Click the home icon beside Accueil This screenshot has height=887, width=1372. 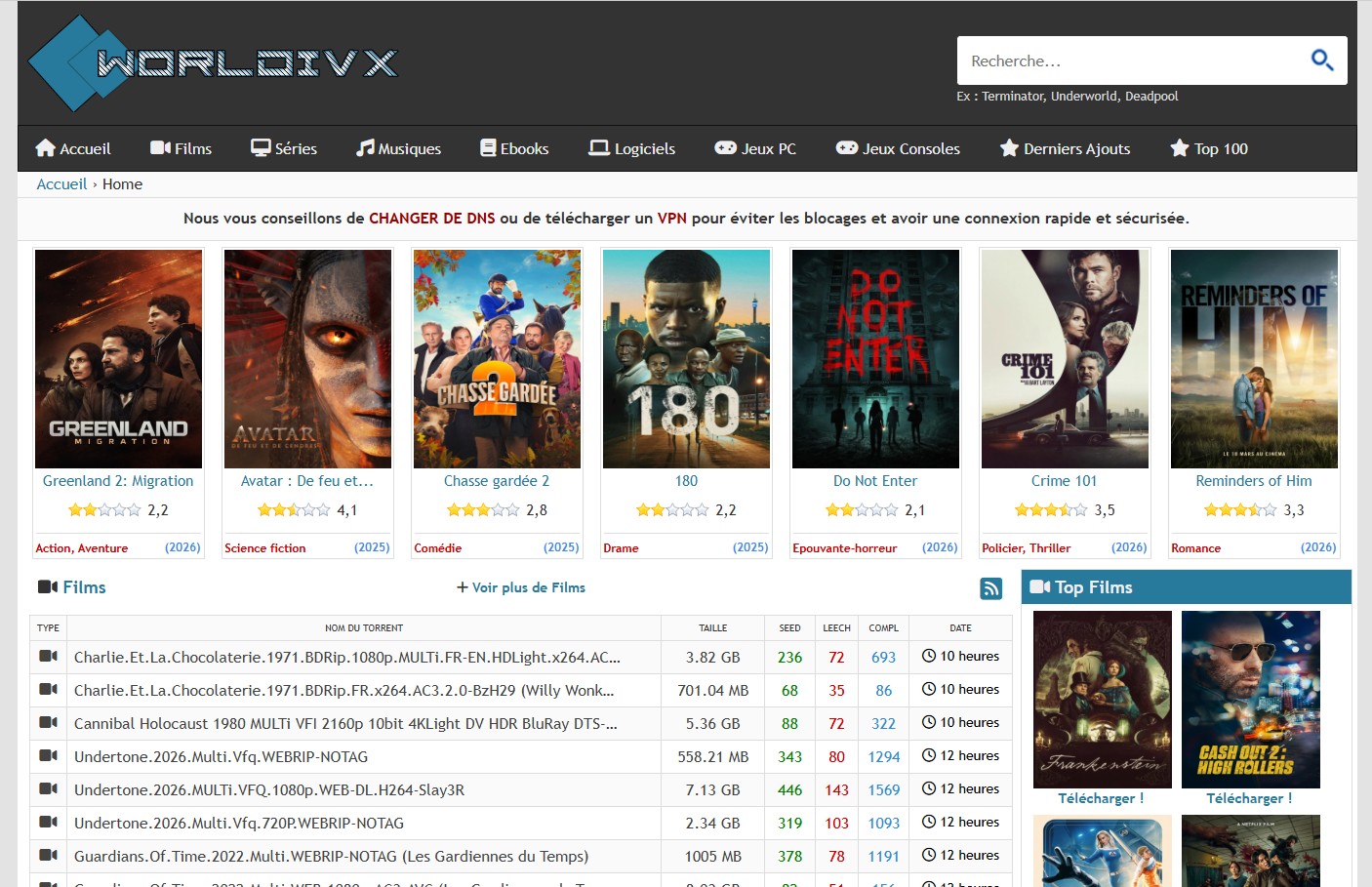point(45,148)
